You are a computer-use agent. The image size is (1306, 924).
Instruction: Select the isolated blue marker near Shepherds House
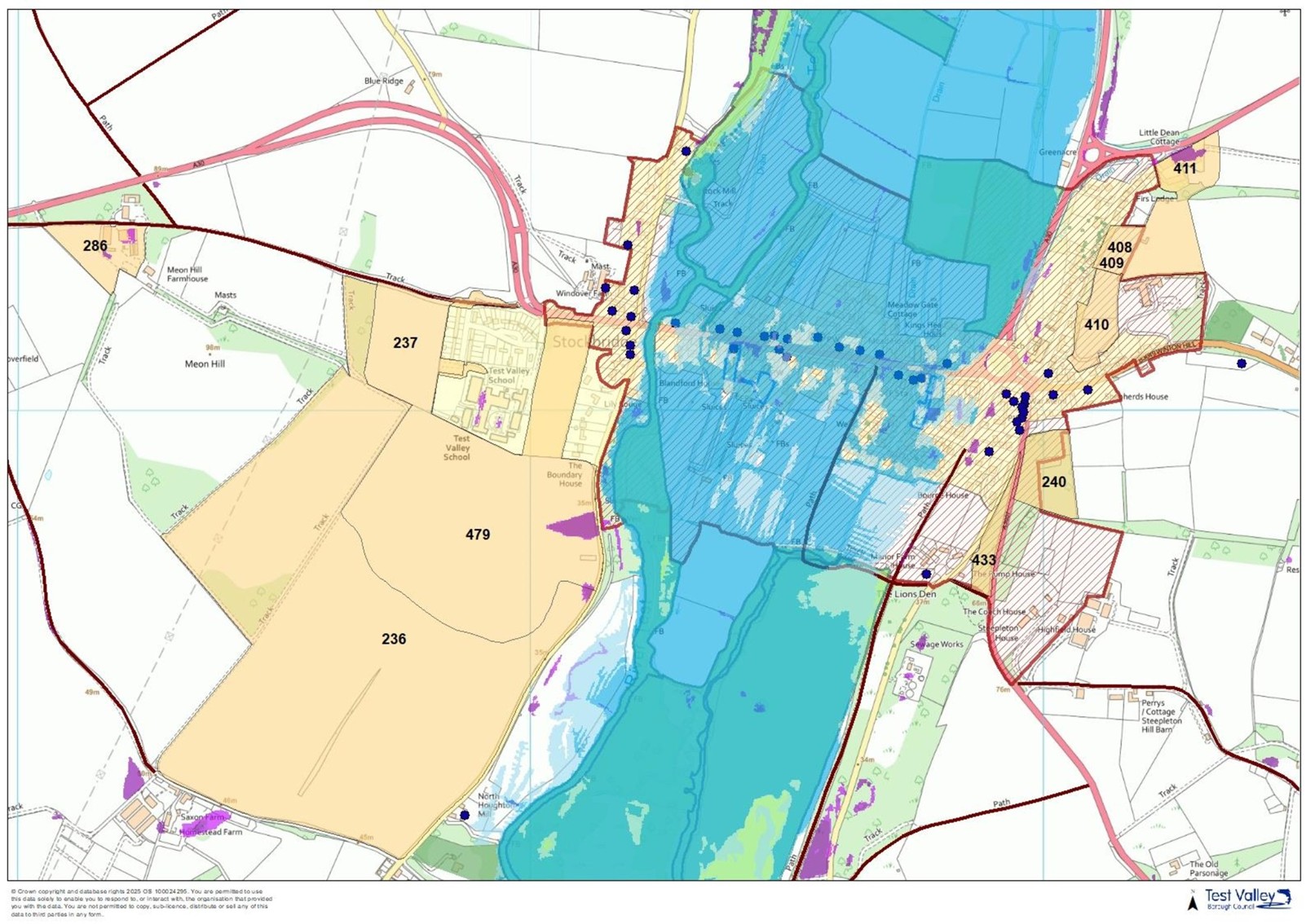(x=1242, y=364)
